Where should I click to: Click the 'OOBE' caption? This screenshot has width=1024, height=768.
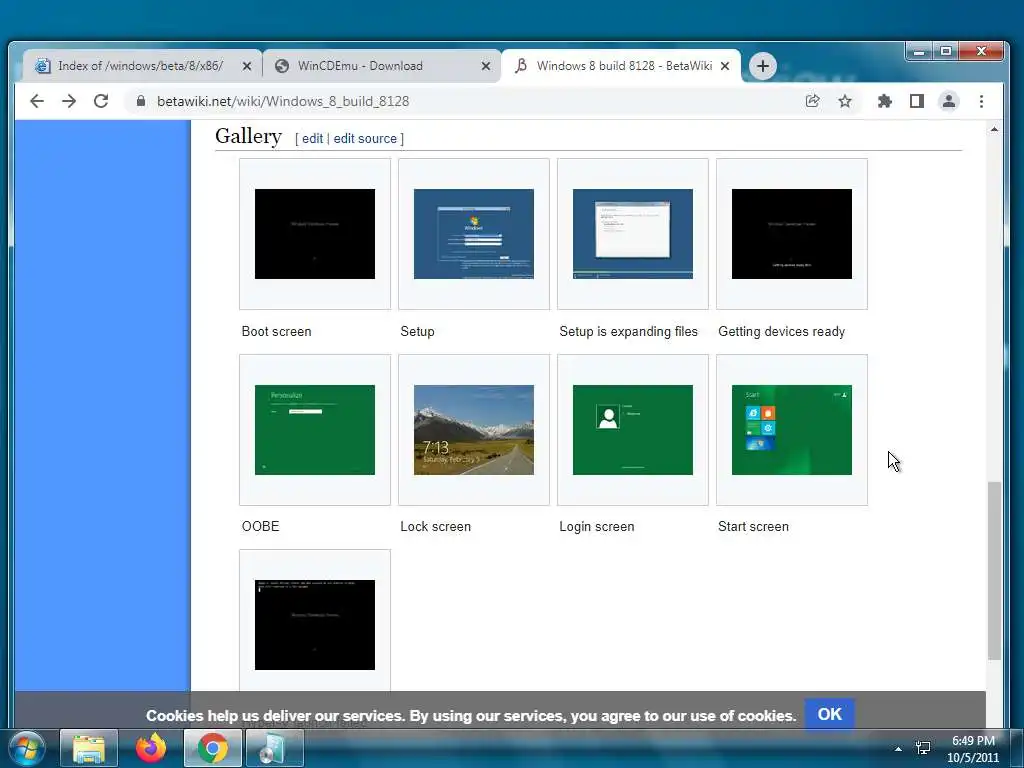tap(261, 526)
